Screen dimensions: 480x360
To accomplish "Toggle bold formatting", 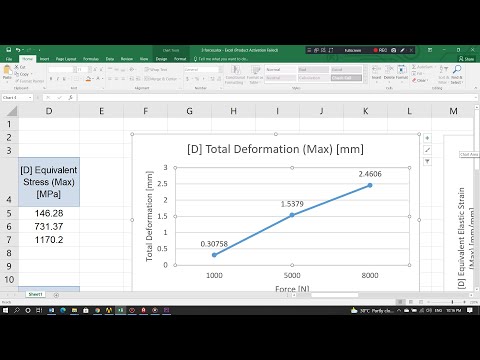I will pos(51,79).
